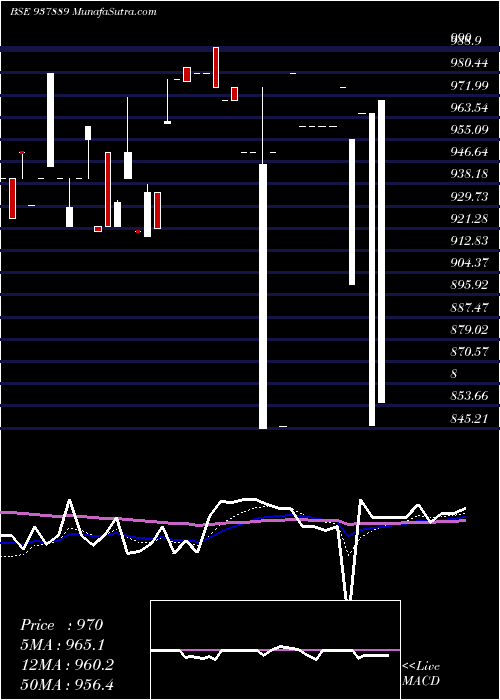Click the 929.73 price axis label
This screenshot has width=500, height=700.
[469, 196]
